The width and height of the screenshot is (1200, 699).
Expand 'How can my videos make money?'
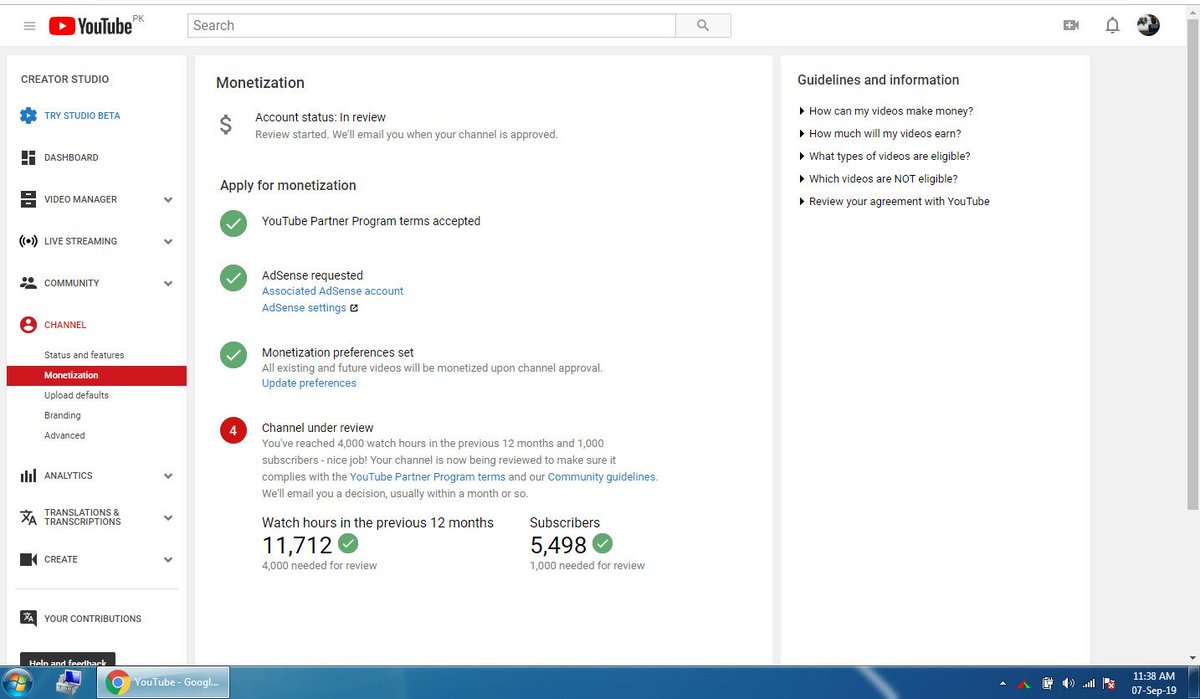(886, 111)
